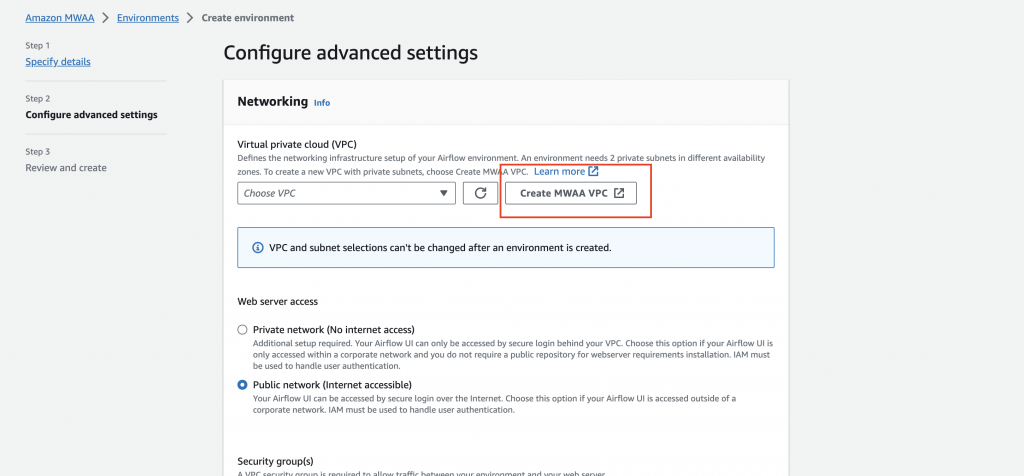The width and height of the screenshot is (1024, 476).
Task: Click the VPC selections can't be changed notice text
Action: pyautogui.click(x=440, y=248)
